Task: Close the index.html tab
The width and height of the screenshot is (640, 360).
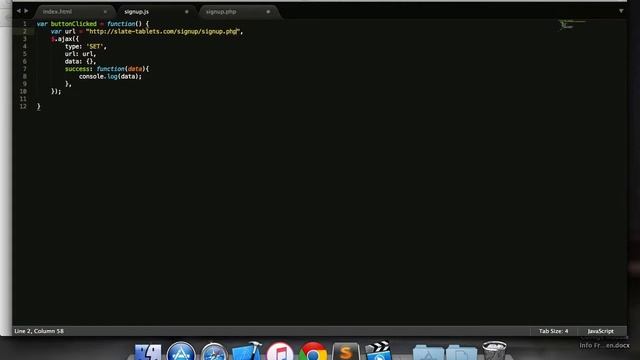Action: (x=105, y=12)
